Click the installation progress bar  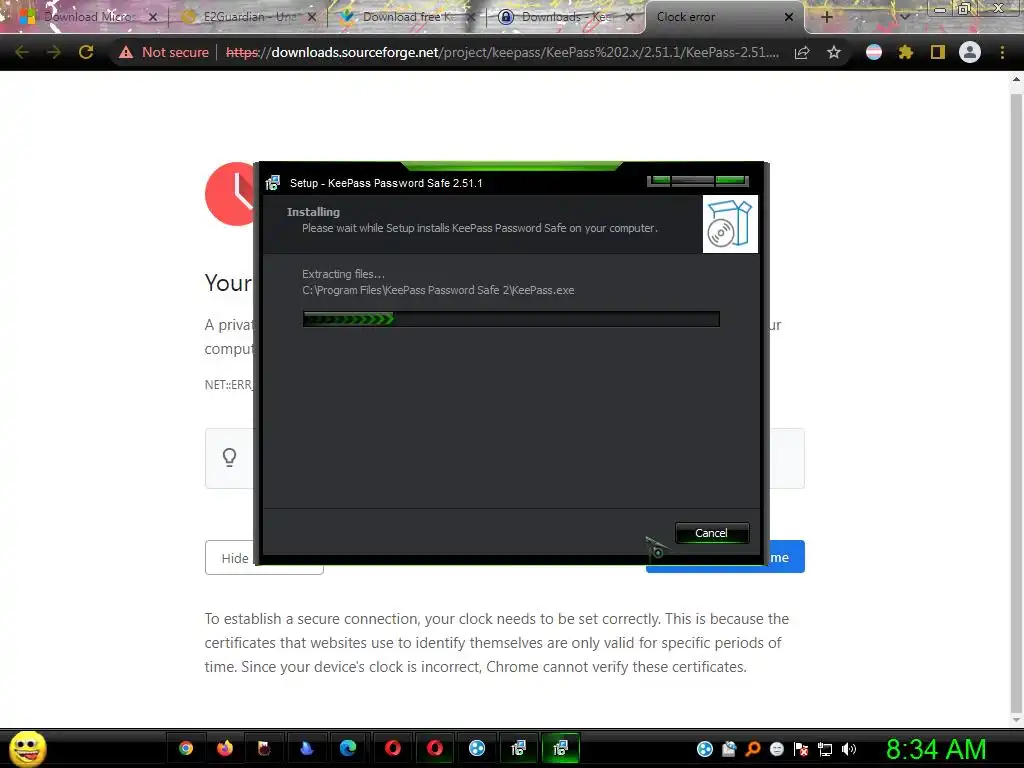point(511,319)
